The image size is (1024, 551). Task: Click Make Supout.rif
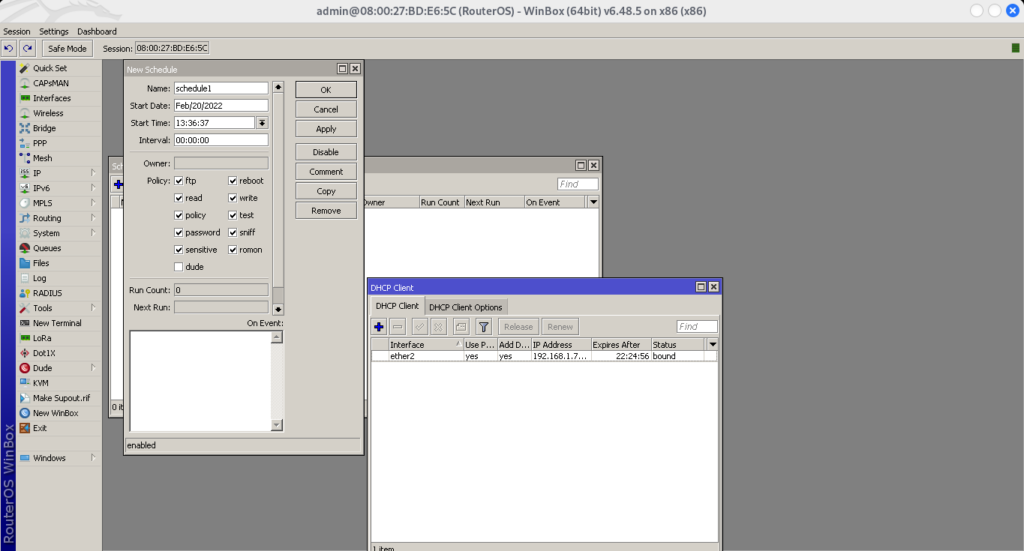[61, 398]
